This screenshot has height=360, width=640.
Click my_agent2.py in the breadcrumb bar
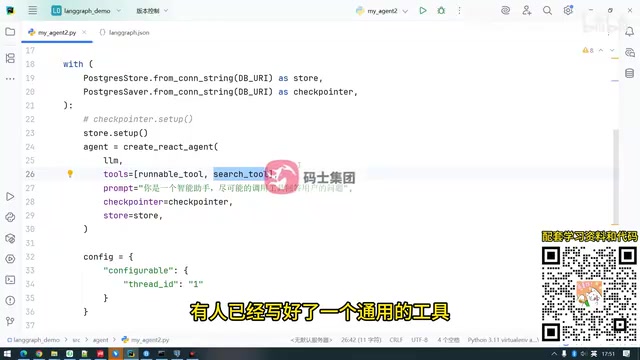145,340
